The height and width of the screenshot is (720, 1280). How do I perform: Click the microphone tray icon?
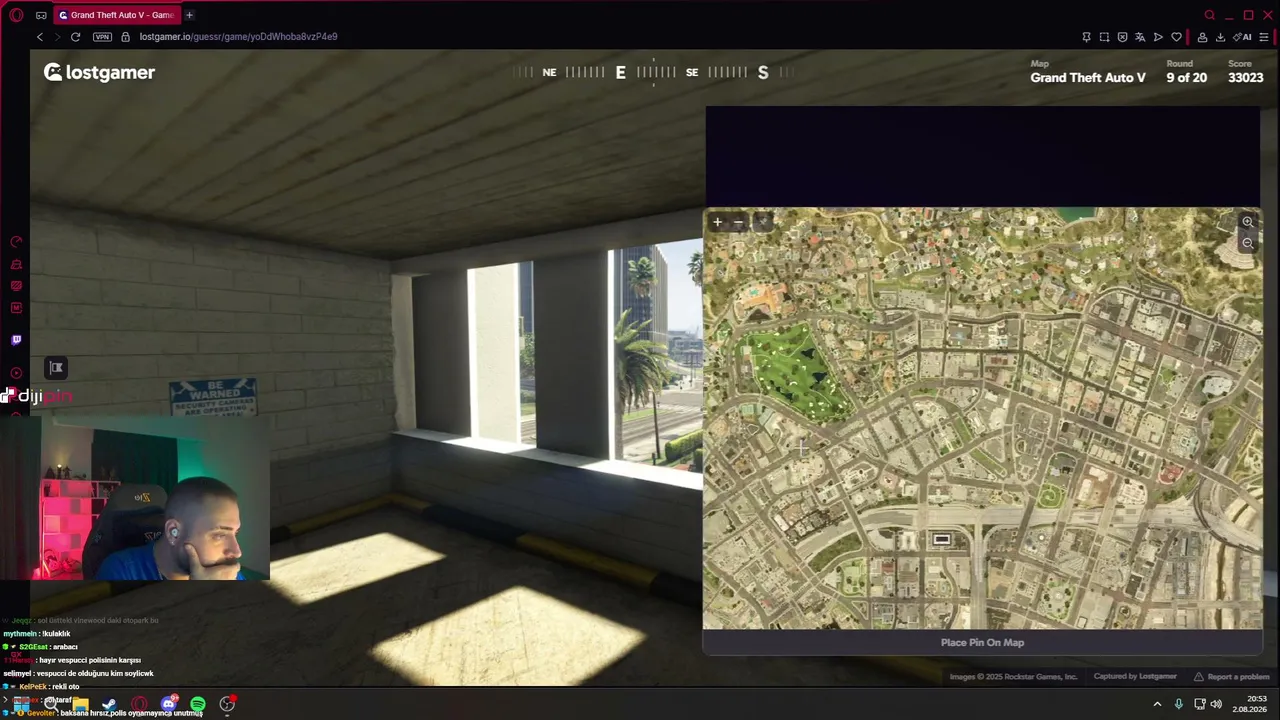[x=1179, y=704]
